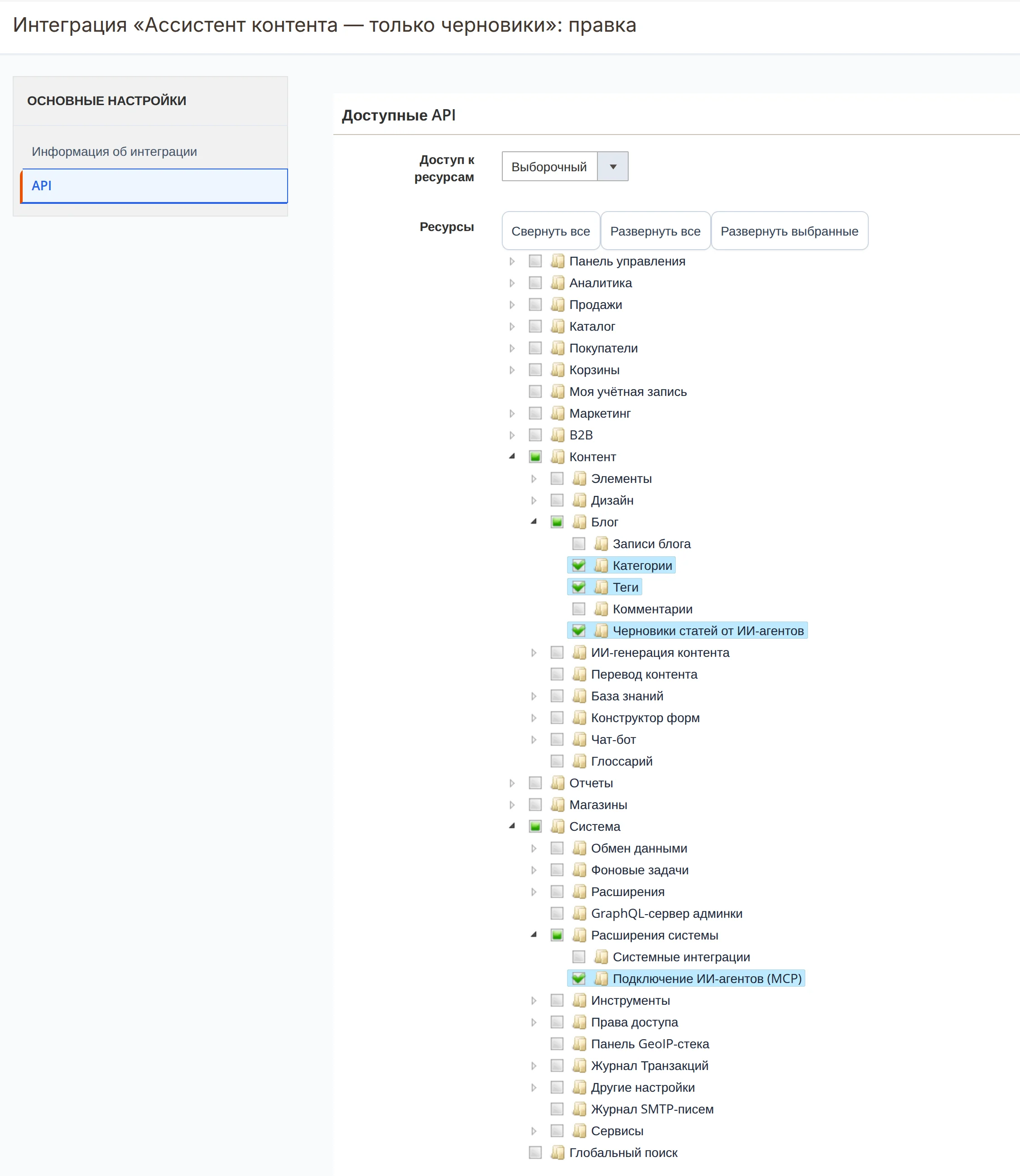
Task: Click the folder icon beside Блог
Action: 579,522
